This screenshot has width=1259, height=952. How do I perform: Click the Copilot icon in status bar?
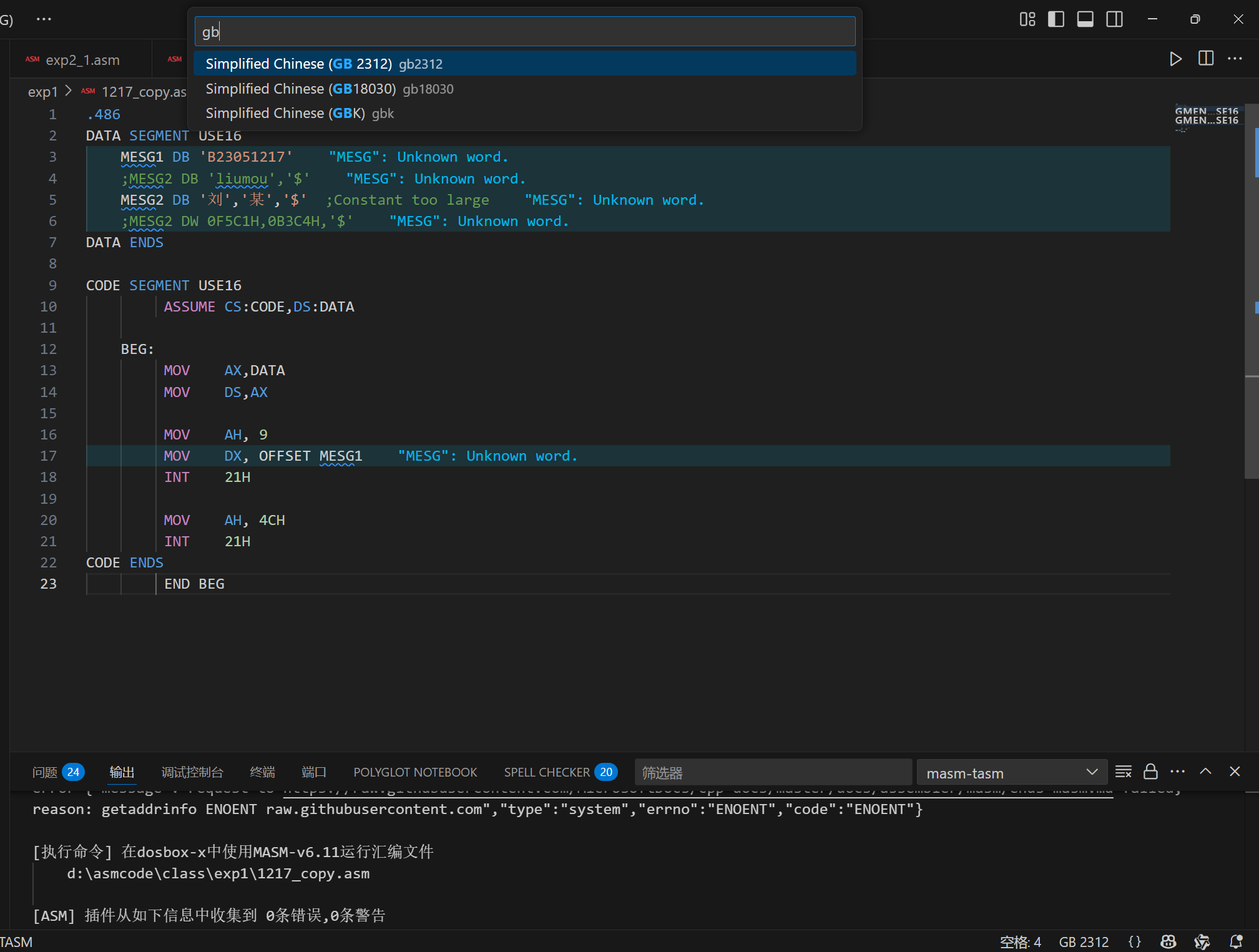point(1168,941)
